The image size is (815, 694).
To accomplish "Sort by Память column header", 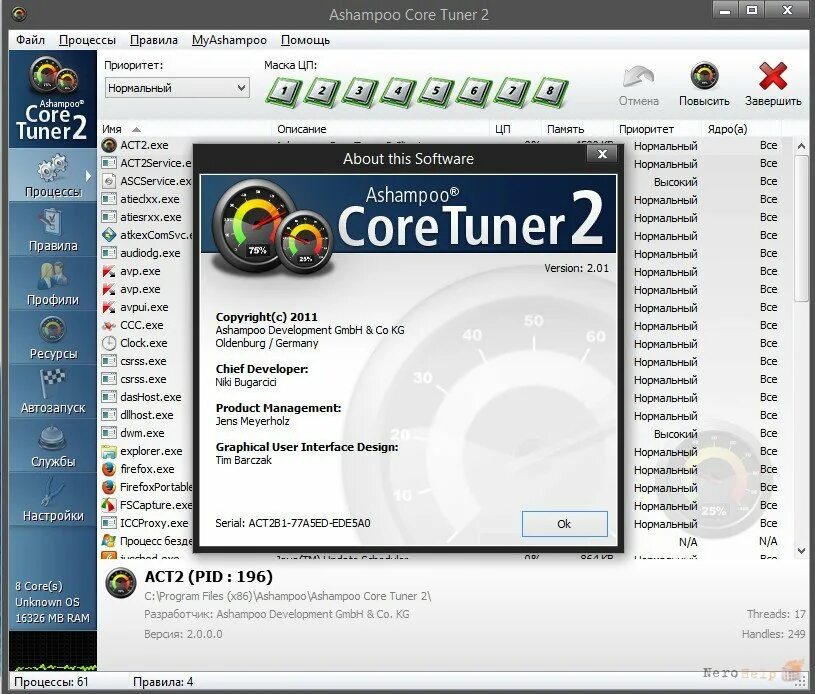I will click(577, 129).
